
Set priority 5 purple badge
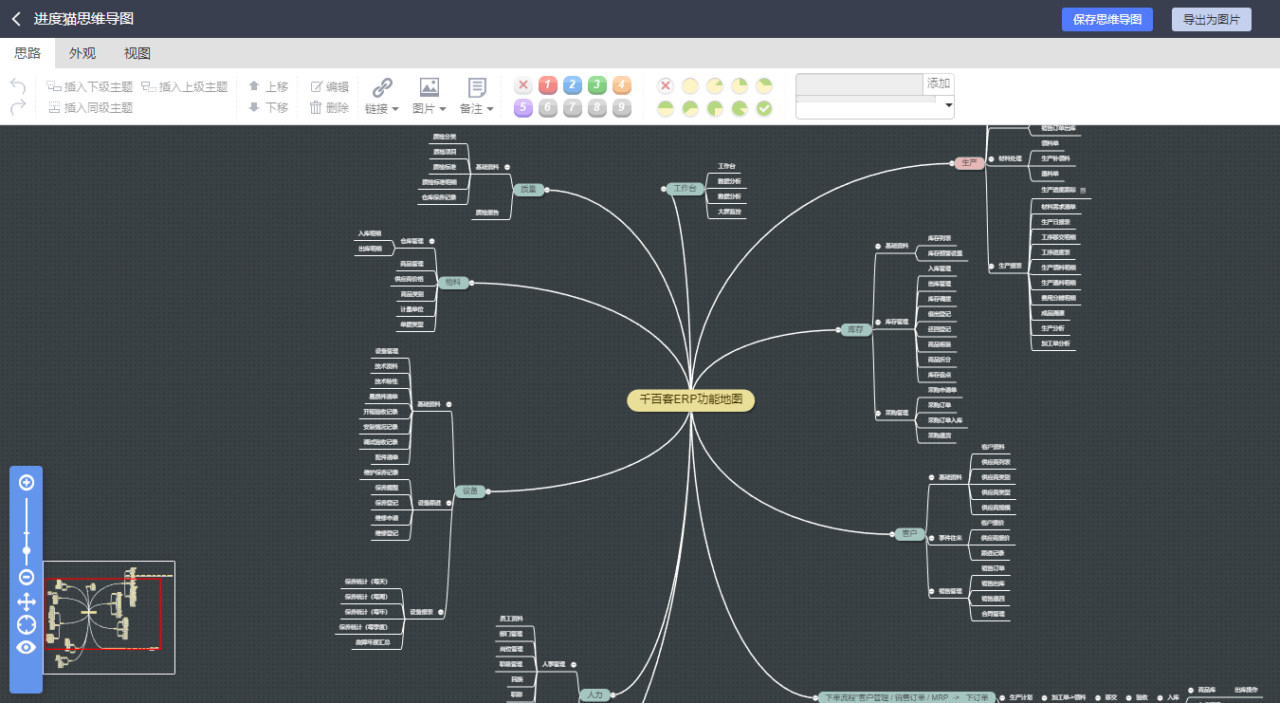(x=522, y=108)
